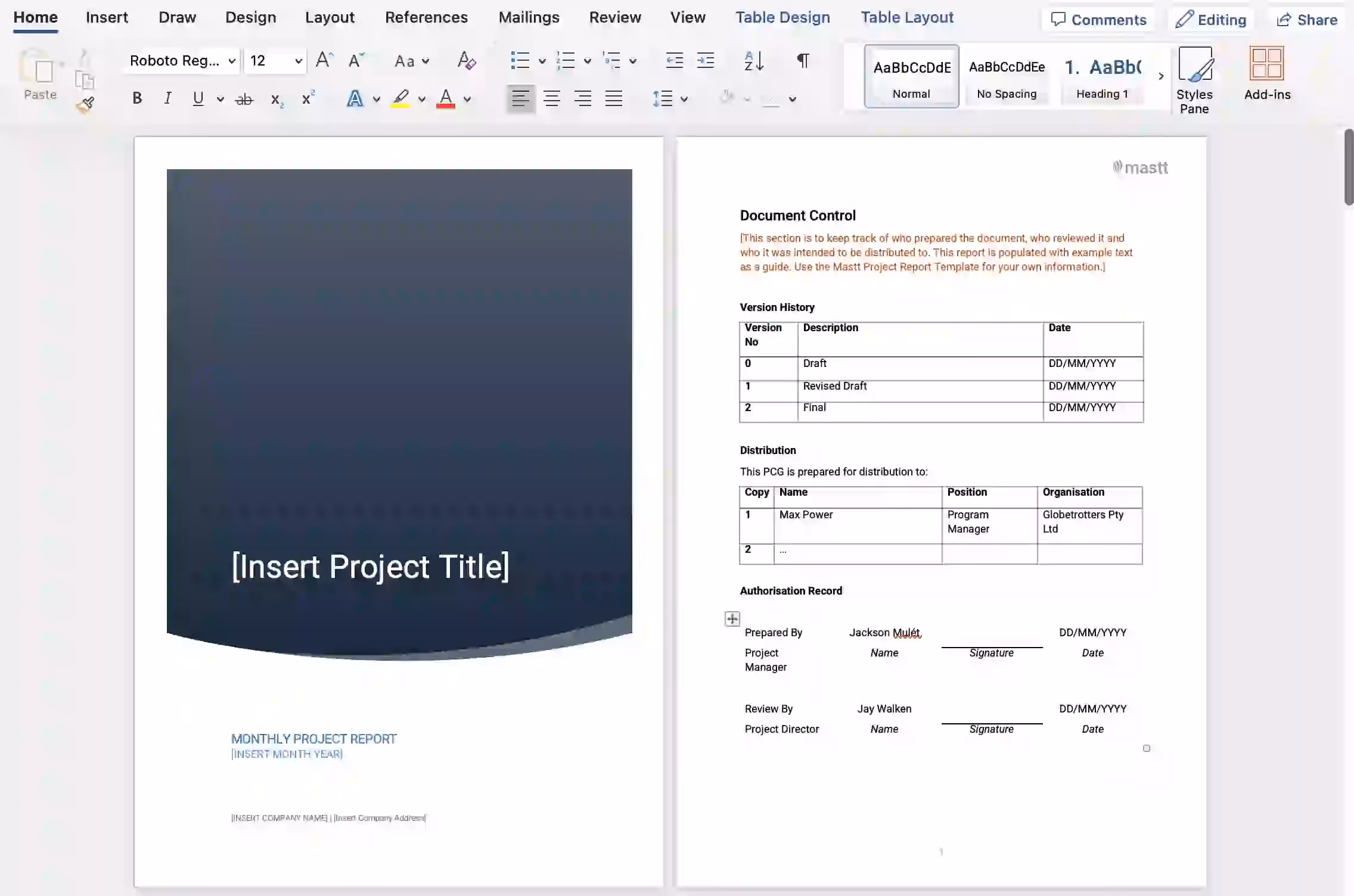This screenshot has width=1354, height=896.
Task: Click the Revised Draft cell
Action: pyautogui.click(x=921, y=391)
